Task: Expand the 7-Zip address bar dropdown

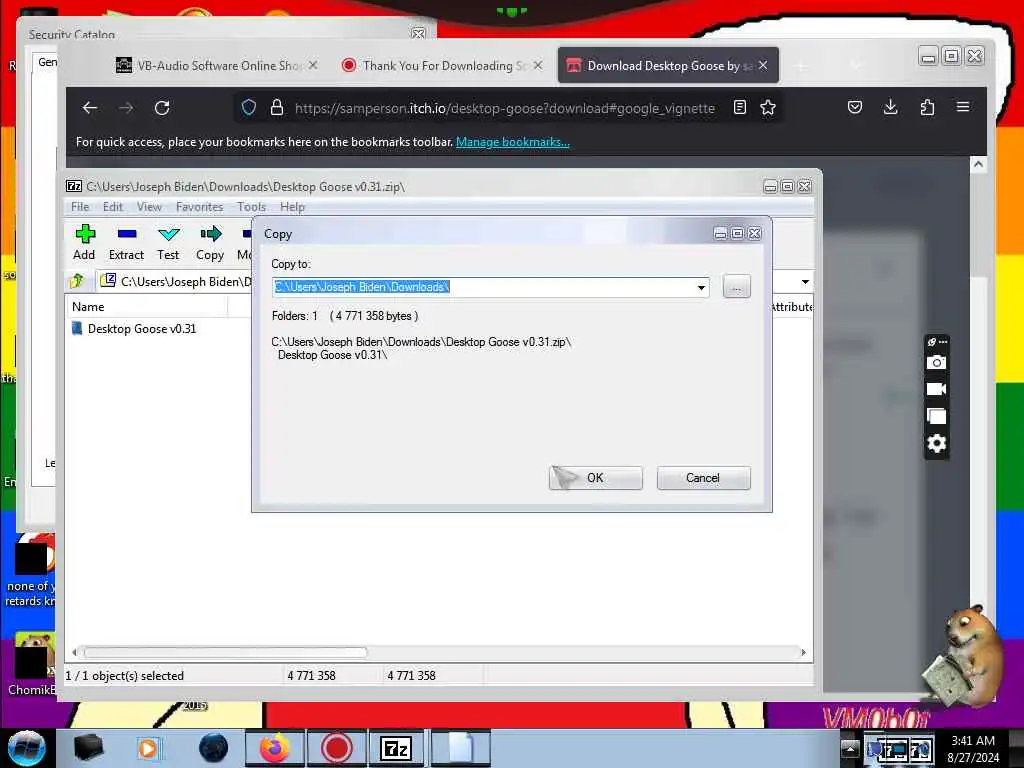Action: point(805,282)
